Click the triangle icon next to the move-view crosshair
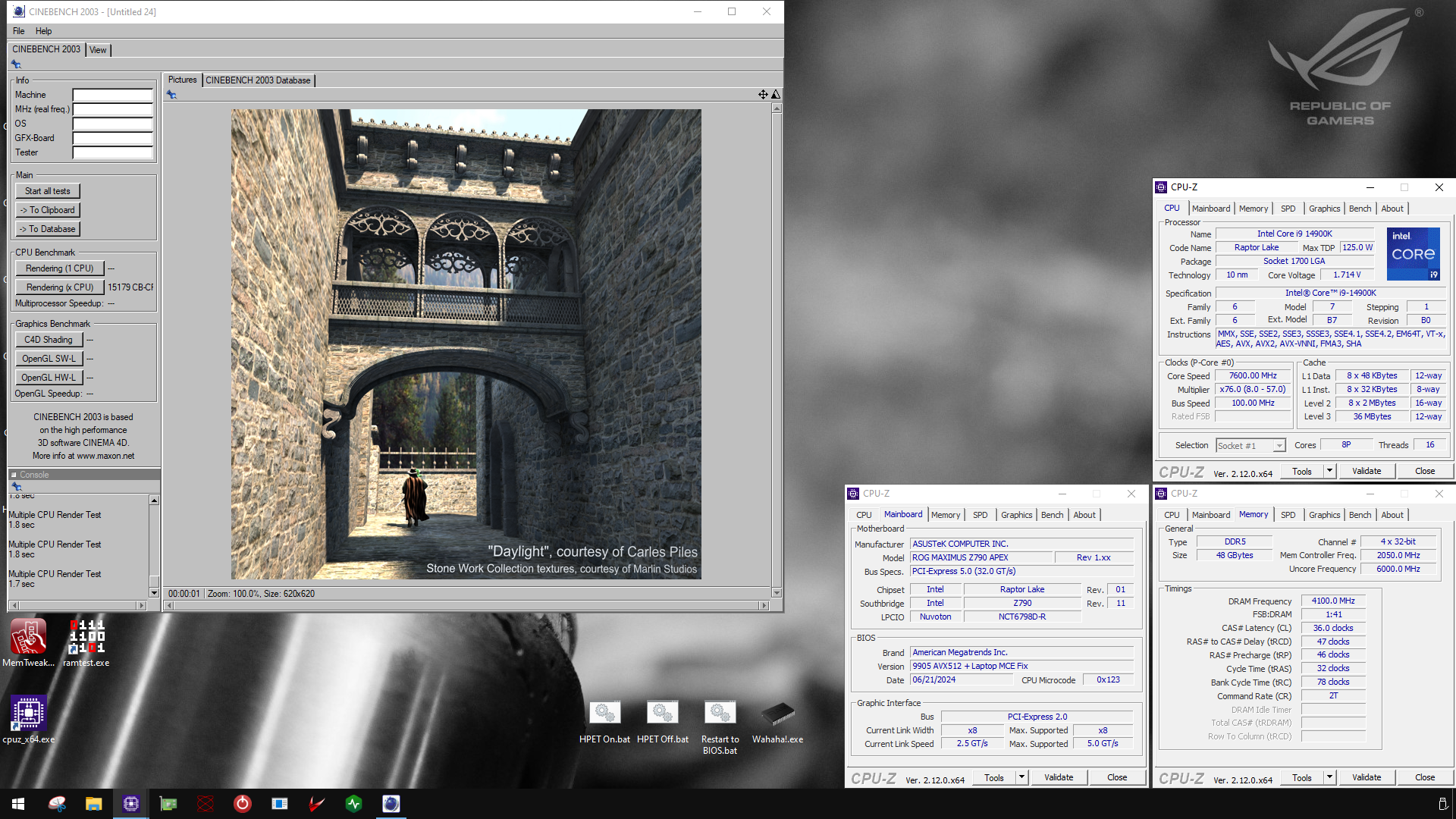Image resolution: width=1456 pixels, height=819 pixels. (x=776, y=95)
